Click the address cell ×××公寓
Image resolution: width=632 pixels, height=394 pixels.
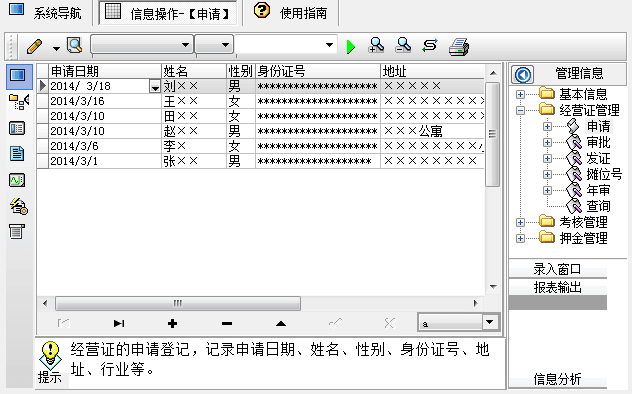pos(432,131)
